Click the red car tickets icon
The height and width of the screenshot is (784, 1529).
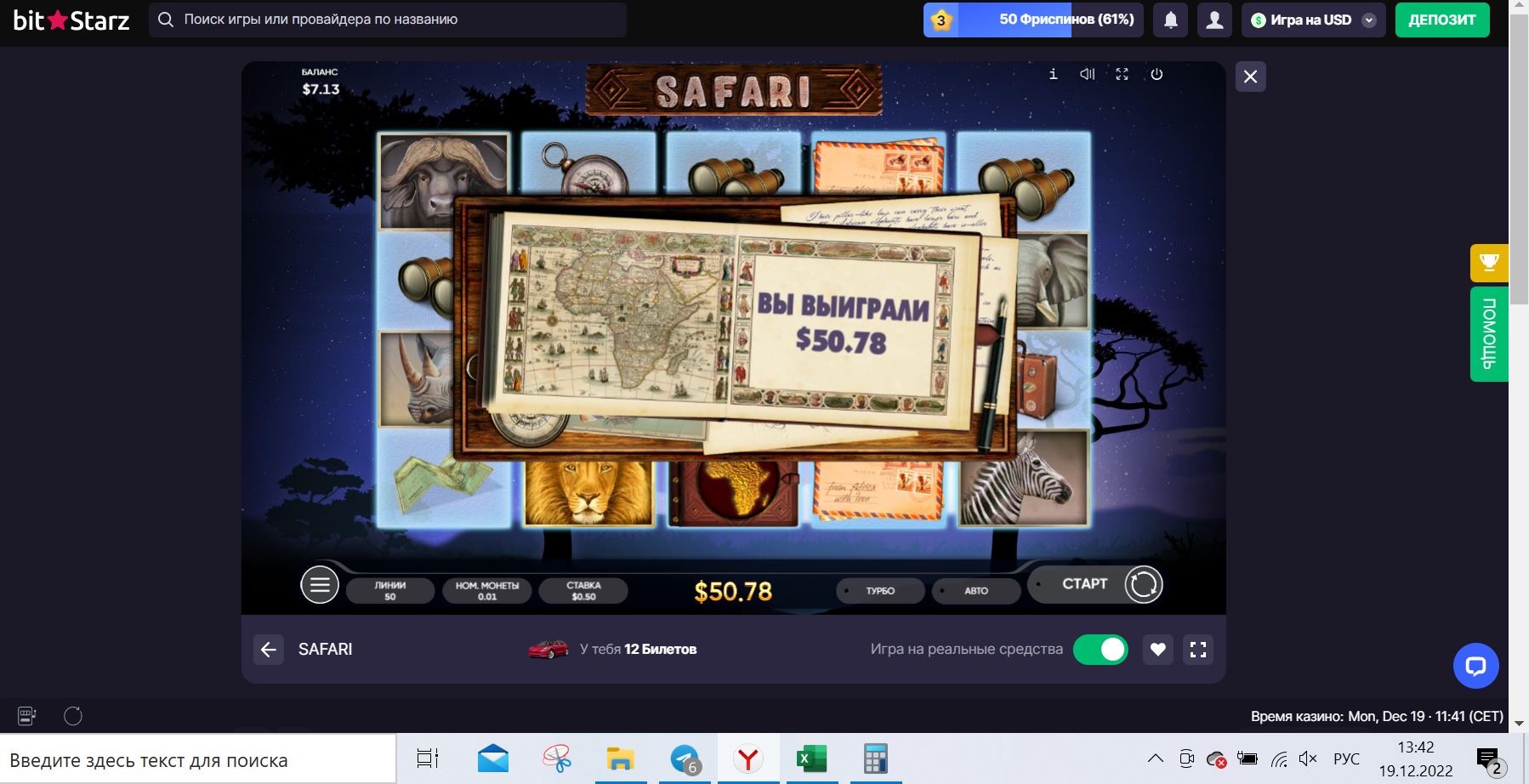549,650
